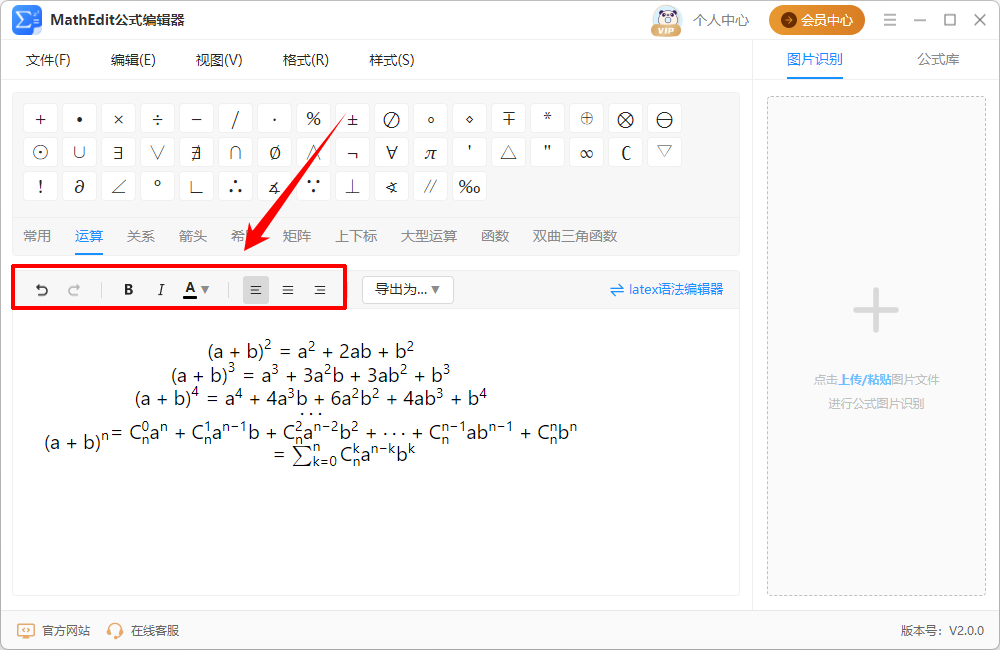The height and width of the screenshot is (650, 1000).
Task: Switch to the 常用 symbol tab
Action: 37,236
